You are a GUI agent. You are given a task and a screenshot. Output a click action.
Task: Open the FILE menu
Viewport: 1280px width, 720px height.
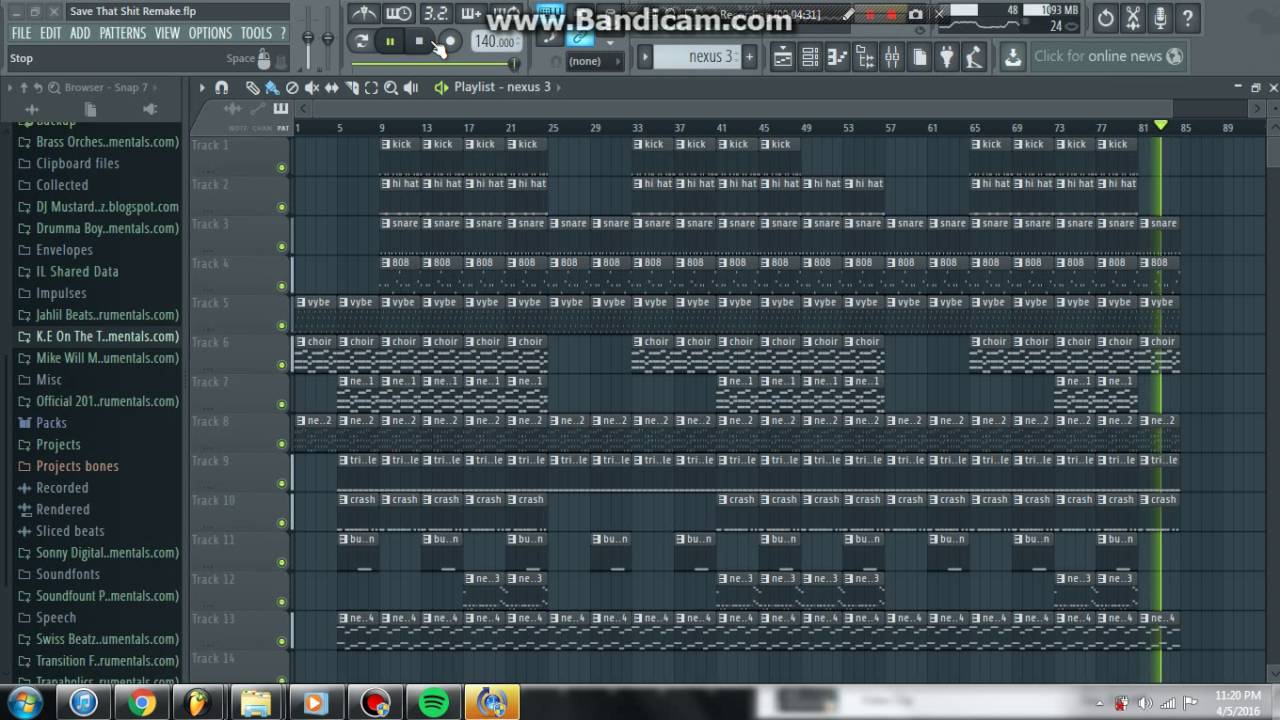pos(21,33)
